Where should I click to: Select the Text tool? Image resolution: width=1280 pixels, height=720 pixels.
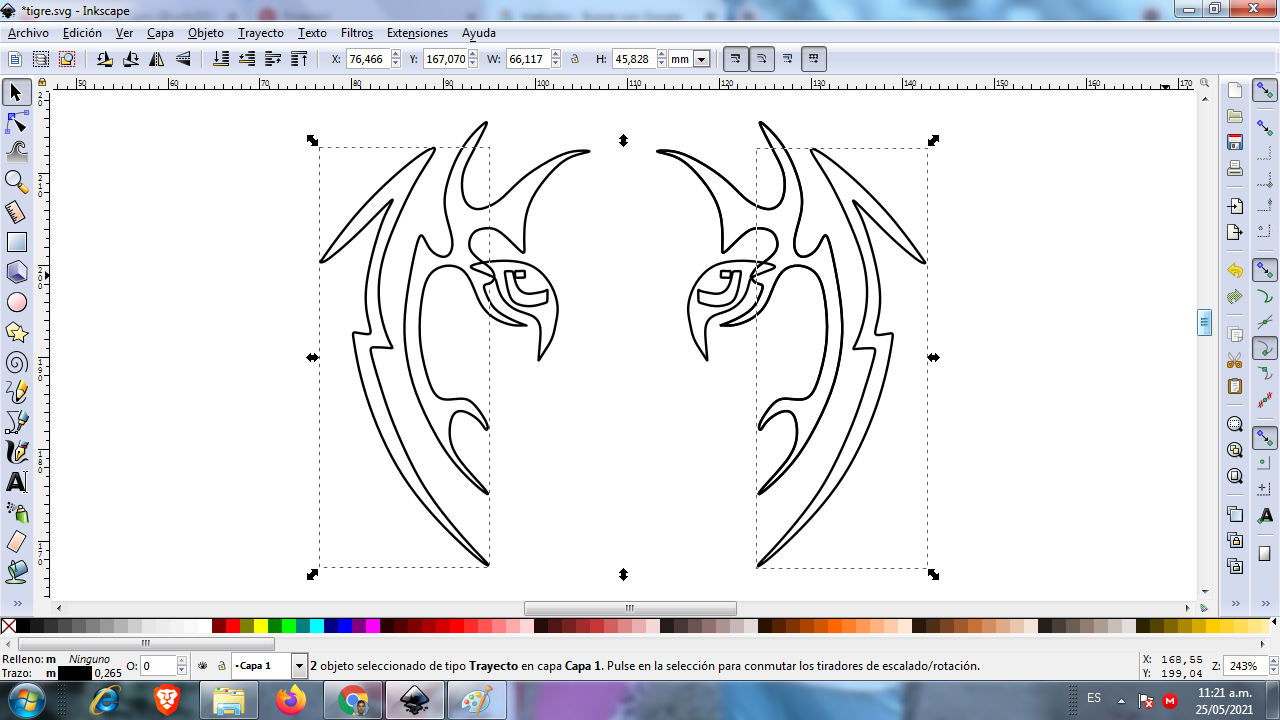click(x=16, y=482)
